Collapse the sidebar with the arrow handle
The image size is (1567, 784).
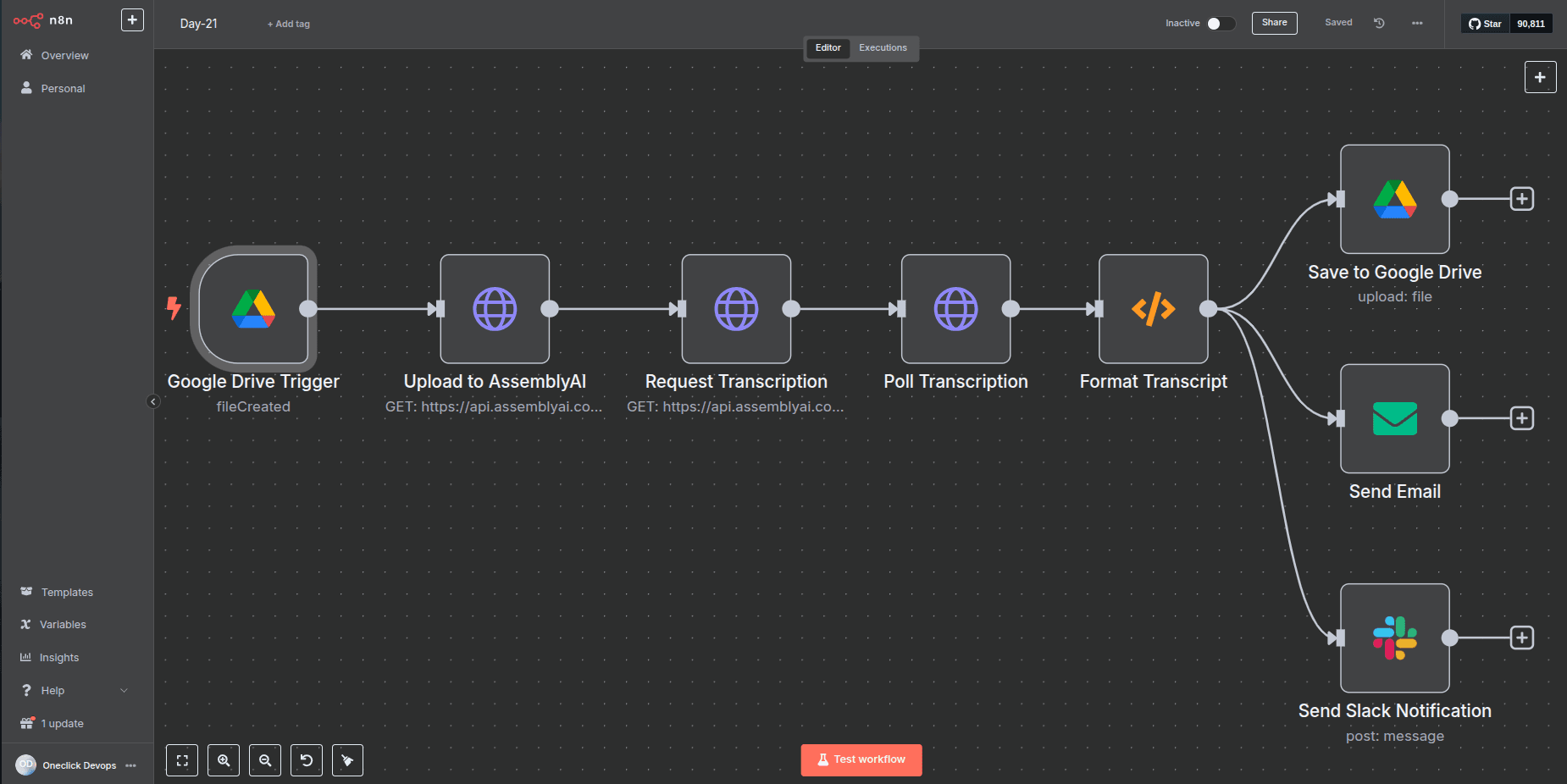click(x=153, y=401)
